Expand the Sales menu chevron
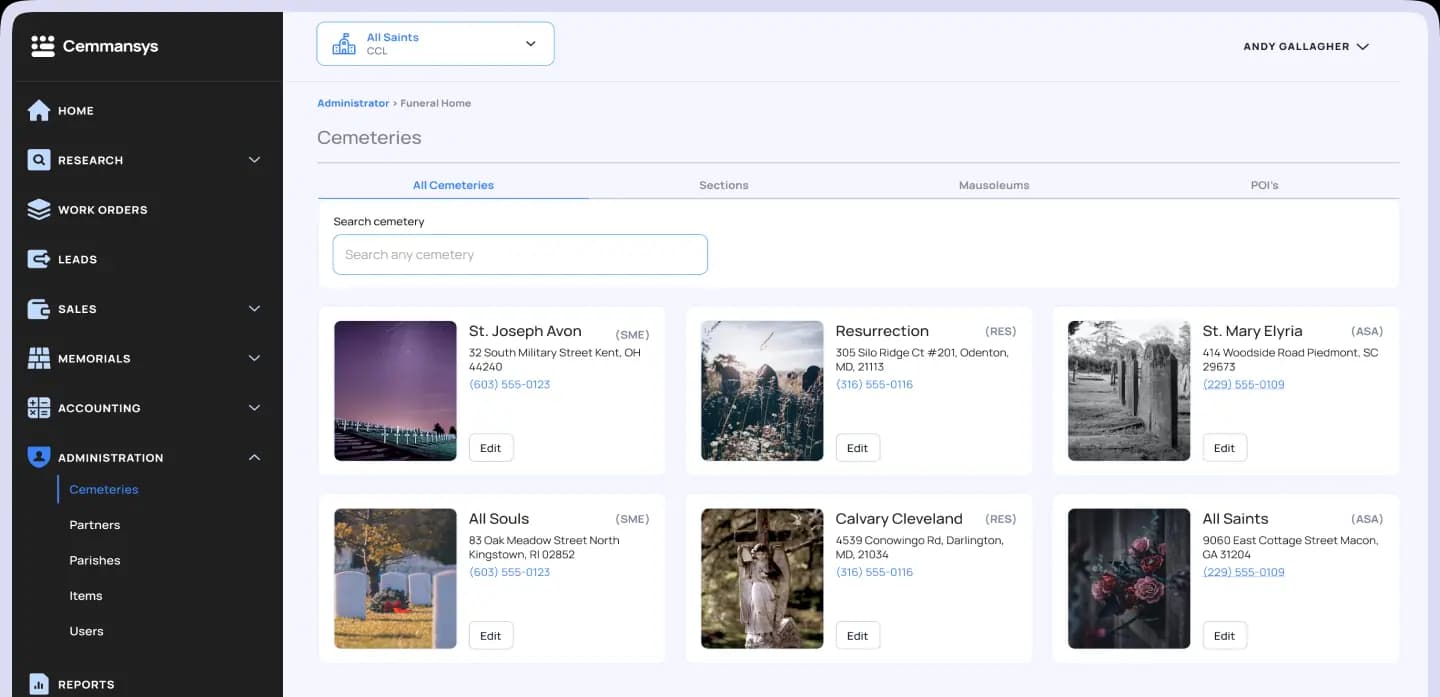 254,309
